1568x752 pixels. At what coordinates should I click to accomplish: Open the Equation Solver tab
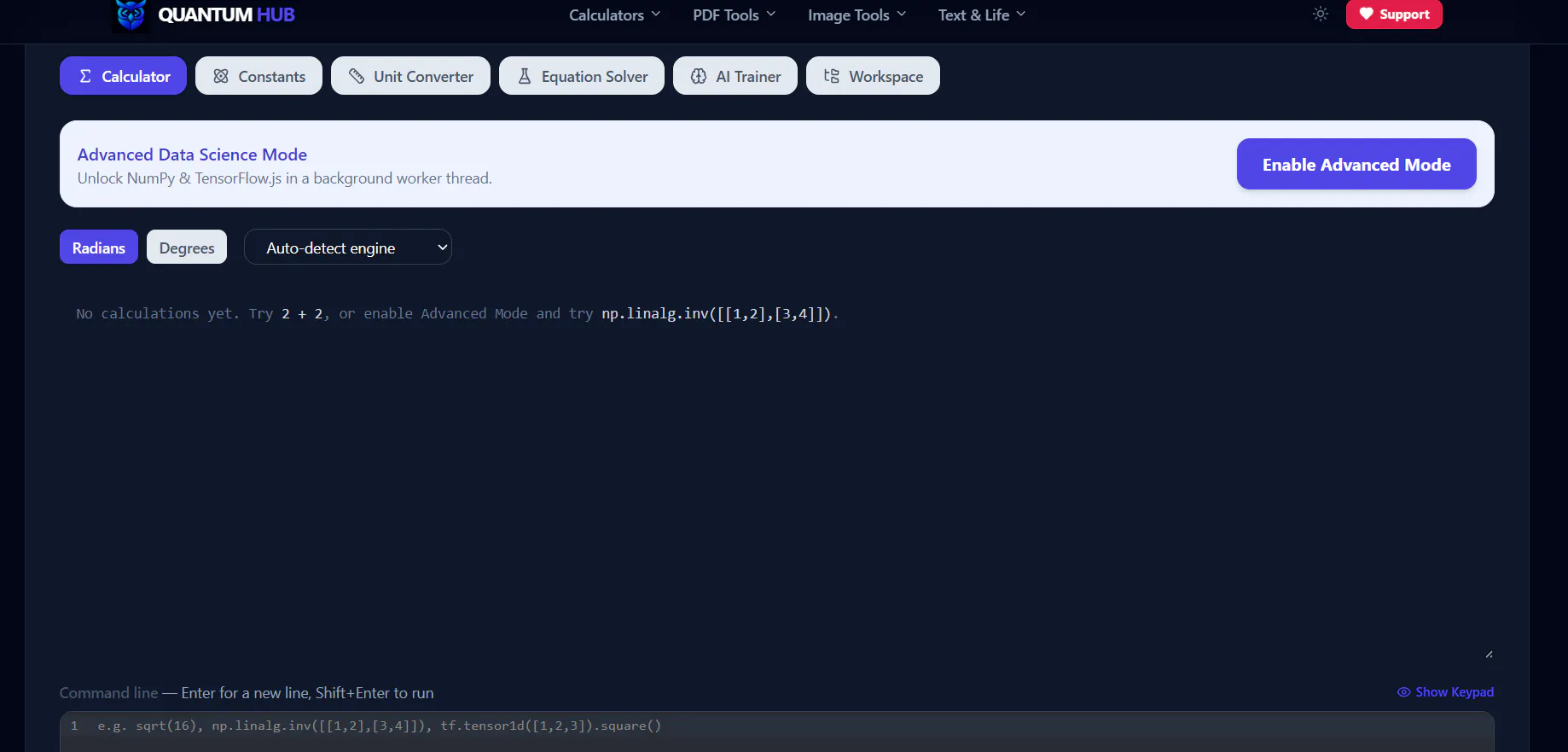(x=582, y=76)
